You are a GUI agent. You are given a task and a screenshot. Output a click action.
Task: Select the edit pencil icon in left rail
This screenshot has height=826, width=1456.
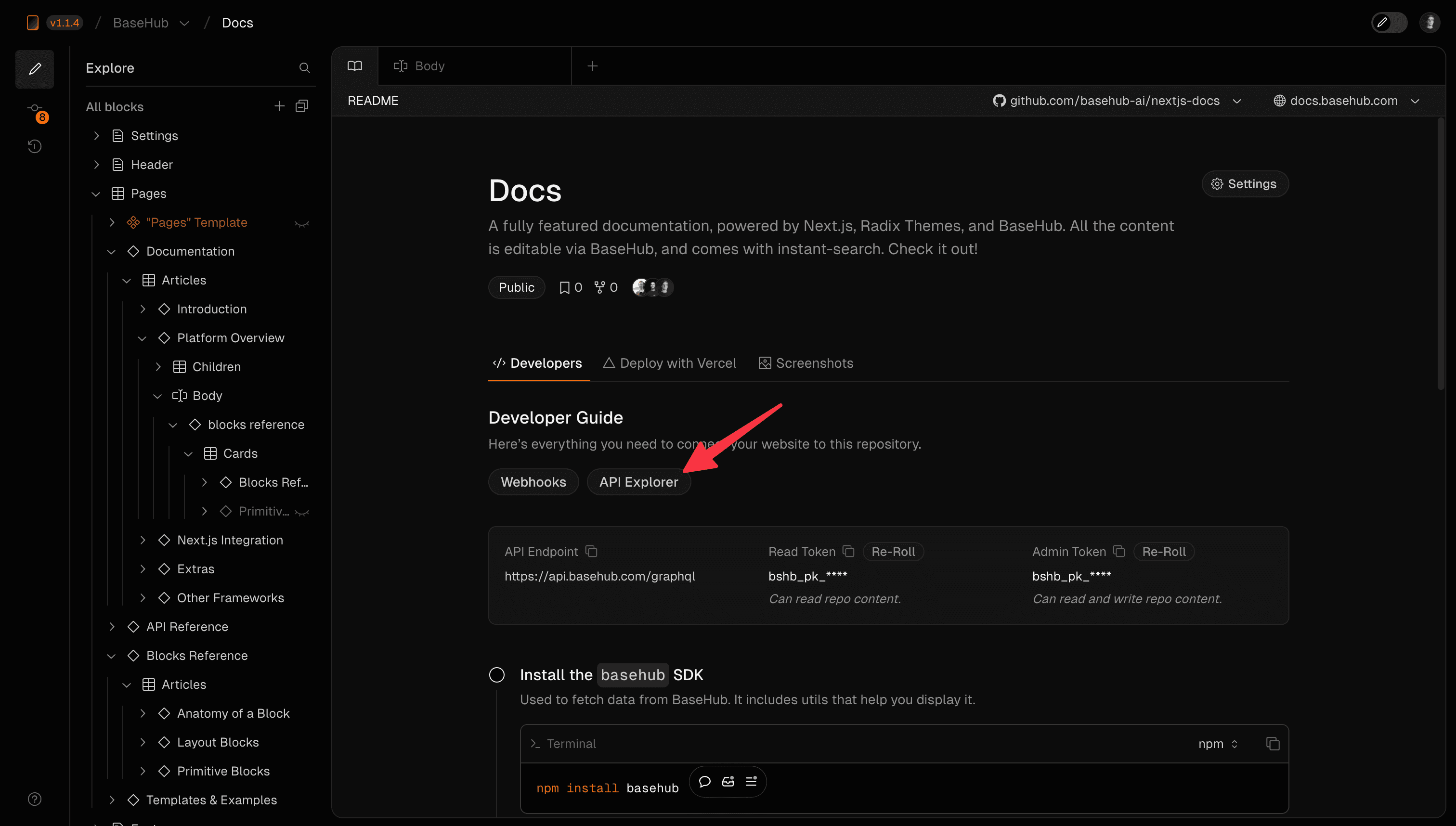[35, 69]
